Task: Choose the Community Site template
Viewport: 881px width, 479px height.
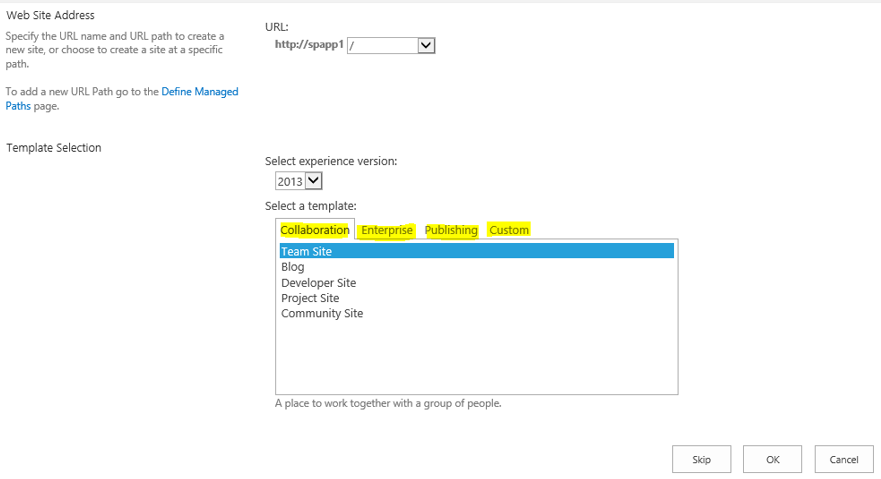Action: [x=322, y=313]
